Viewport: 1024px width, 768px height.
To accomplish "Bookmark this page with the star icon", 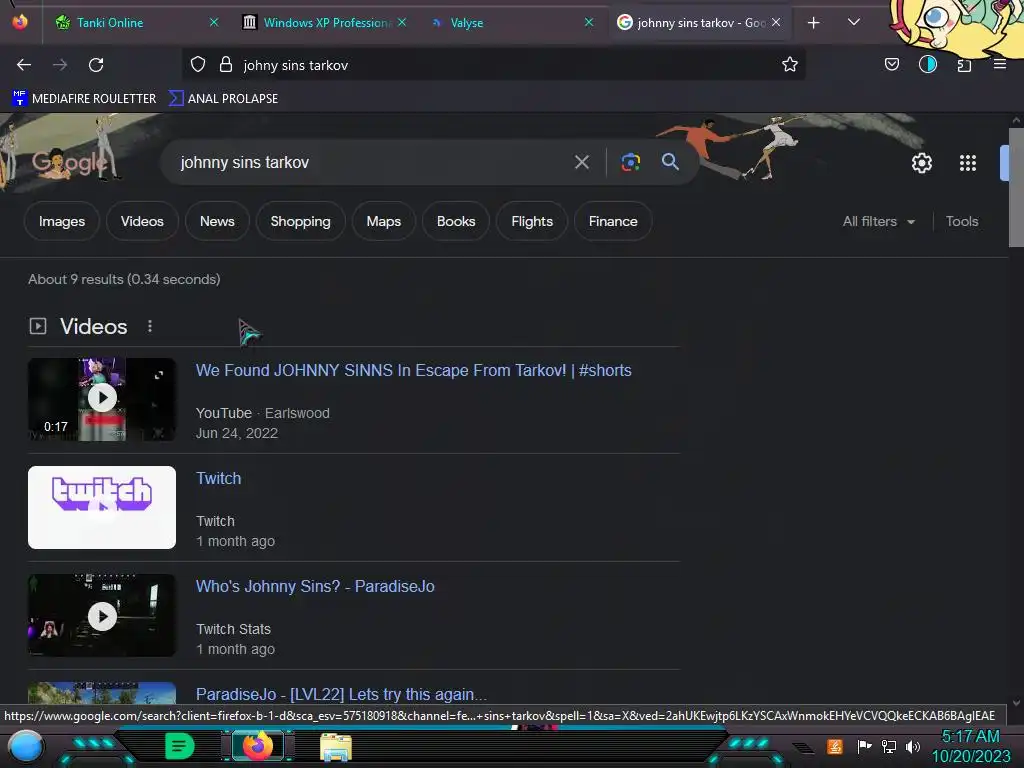I will tap(790, 64).
